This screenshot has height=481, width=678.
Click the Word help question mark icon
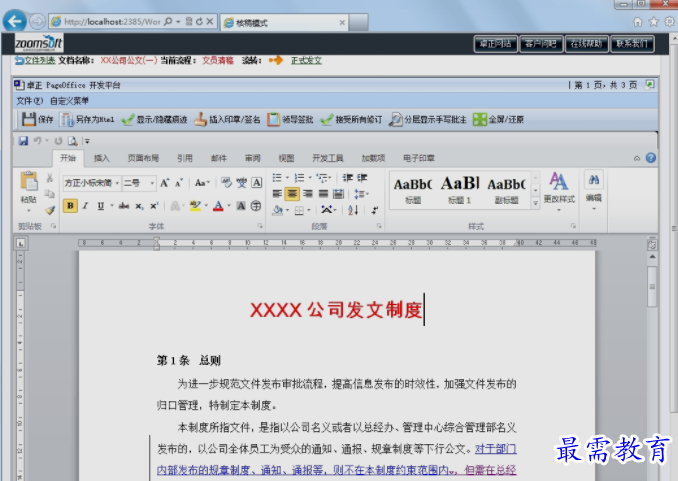651,158
